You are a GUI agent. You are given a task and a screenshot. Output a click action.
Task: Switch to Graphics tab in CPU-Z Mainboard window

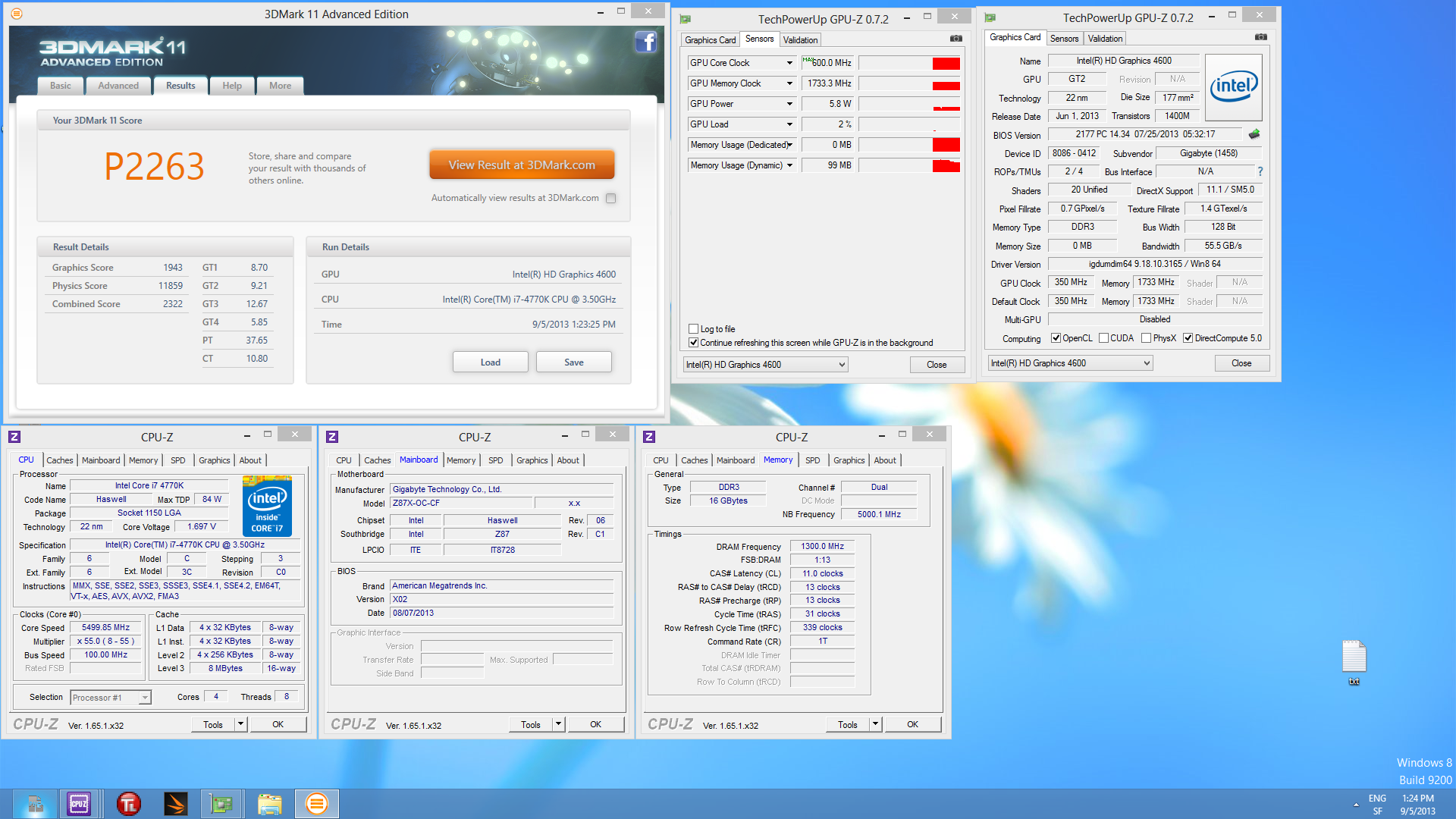pyautogui.click(x=532, y=460)
